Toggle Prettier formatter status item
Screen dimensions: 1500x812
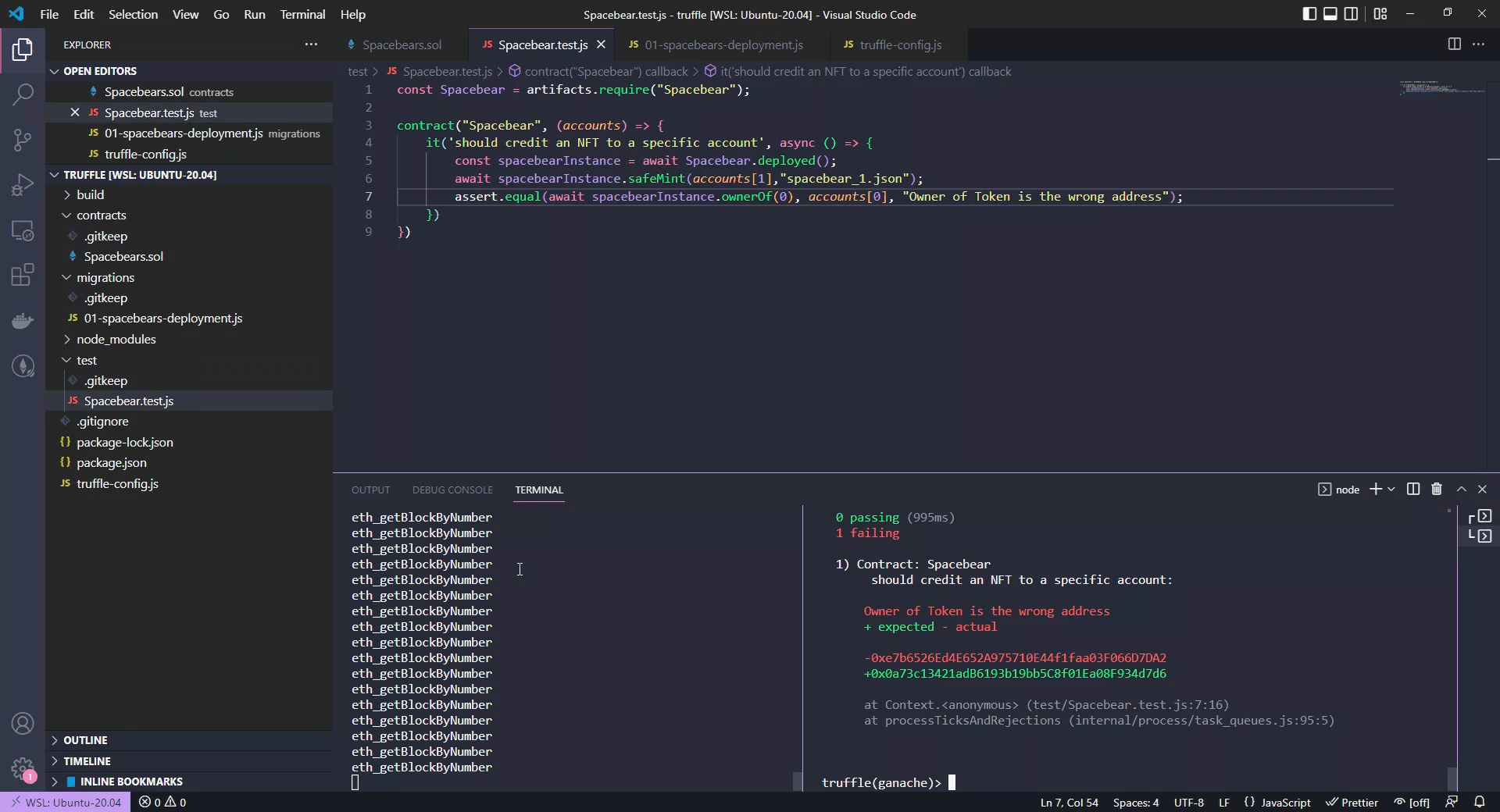tap(1352, 802)
